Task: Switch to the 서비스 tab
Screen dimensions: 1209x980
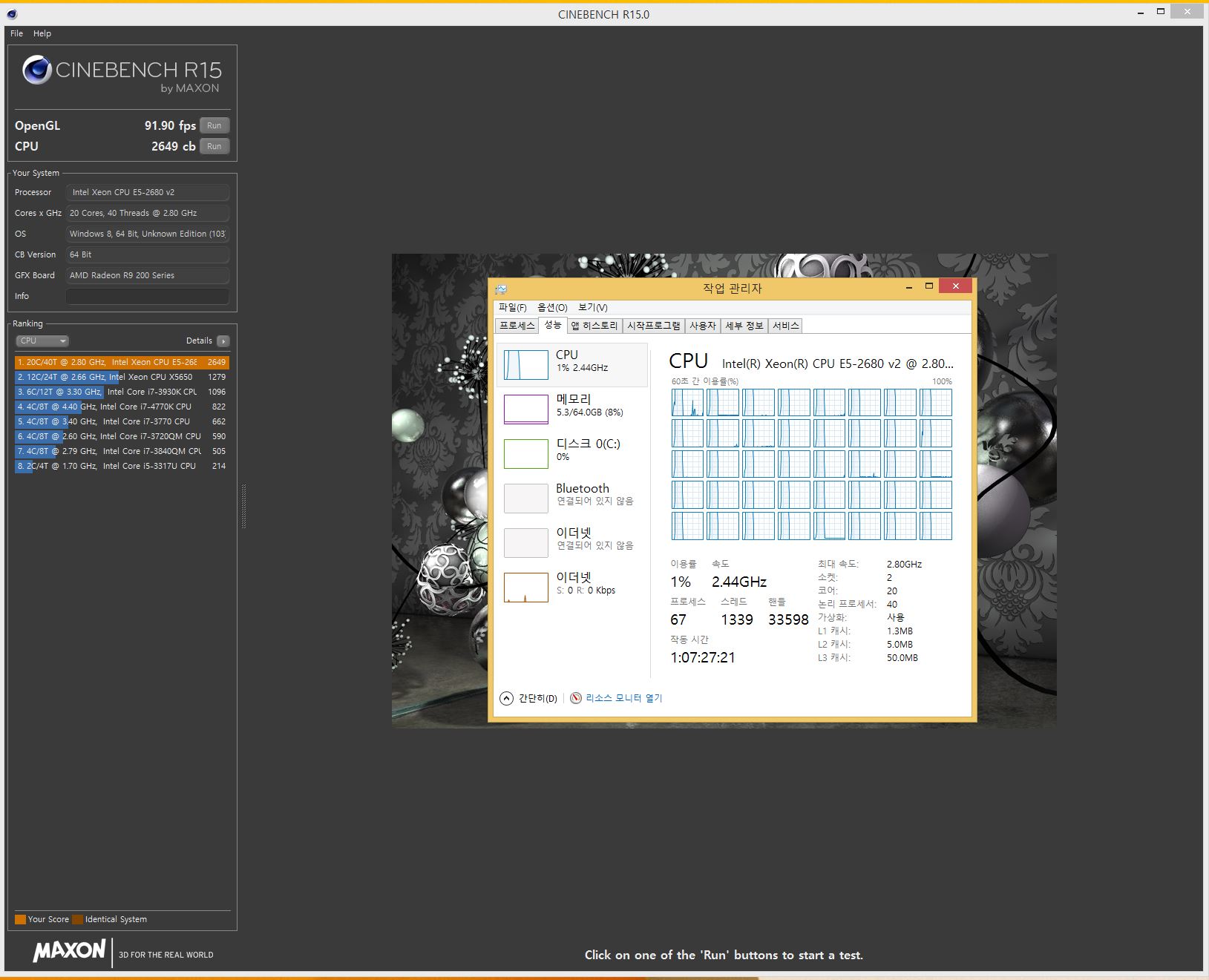Action: pos(786,326)
